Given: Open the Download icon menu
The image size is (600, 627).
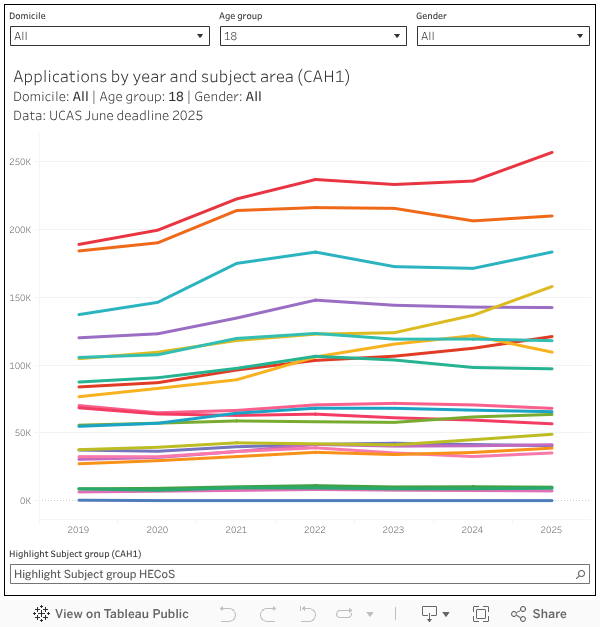Looking at the screenshot, I should (429, 613).
